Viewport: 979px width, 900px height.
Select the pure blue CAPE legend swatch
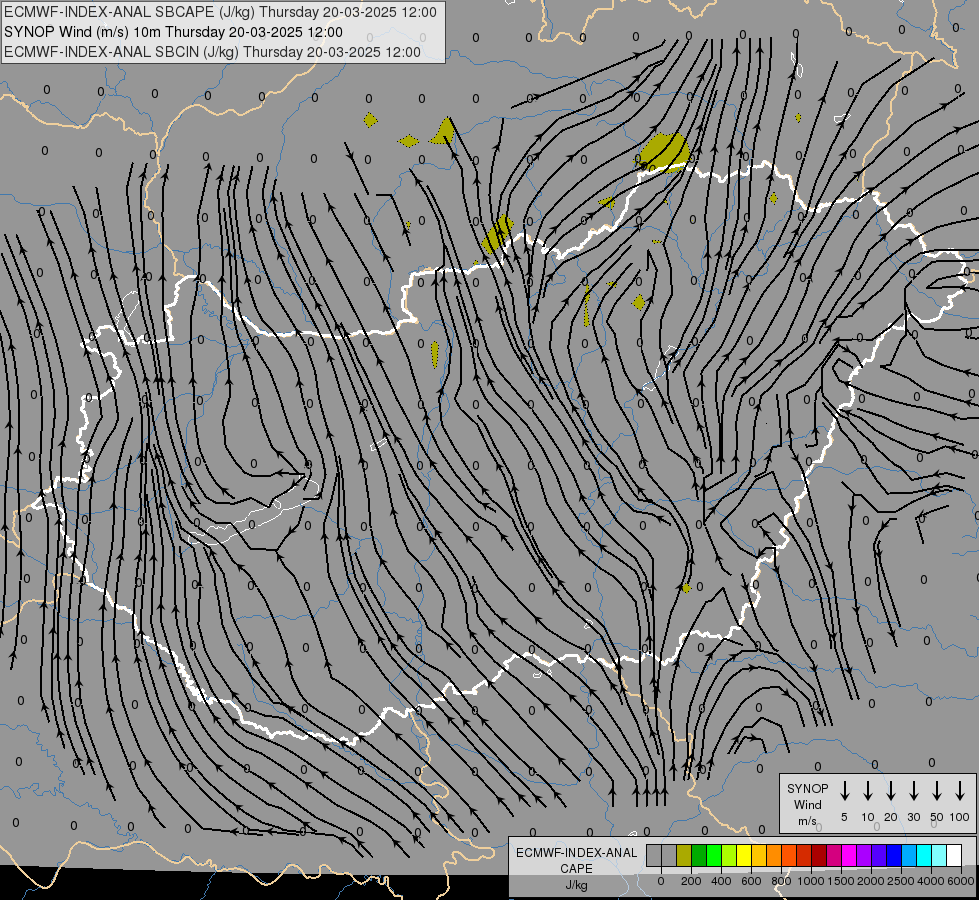coord(895,855)
